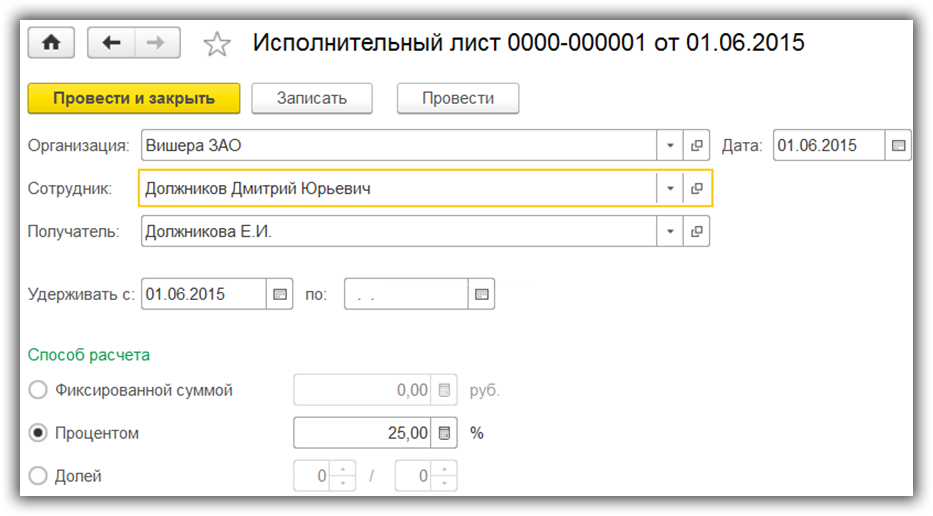Image resolution: width=933 pixels, height=516 pixels.
Task: Select Долей calculation method
Action: pos(38,476)
